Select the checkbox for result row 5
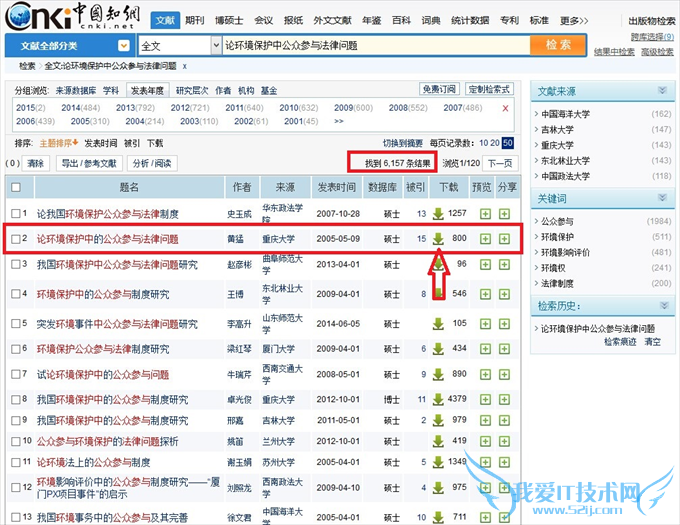The height and width of the screenshot is (525, 680). 15,324
